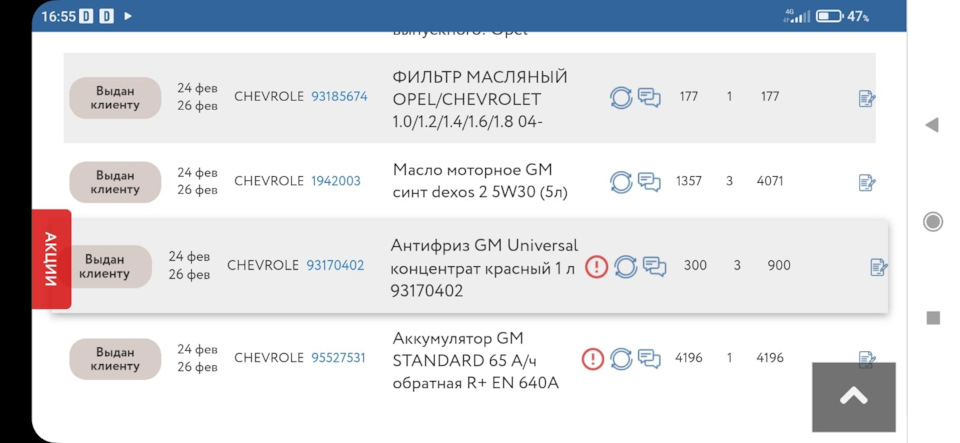Viewport: 960px width, 443px height.
Task: Open the red АКЦИИ side tab
Action: (51, 259)
